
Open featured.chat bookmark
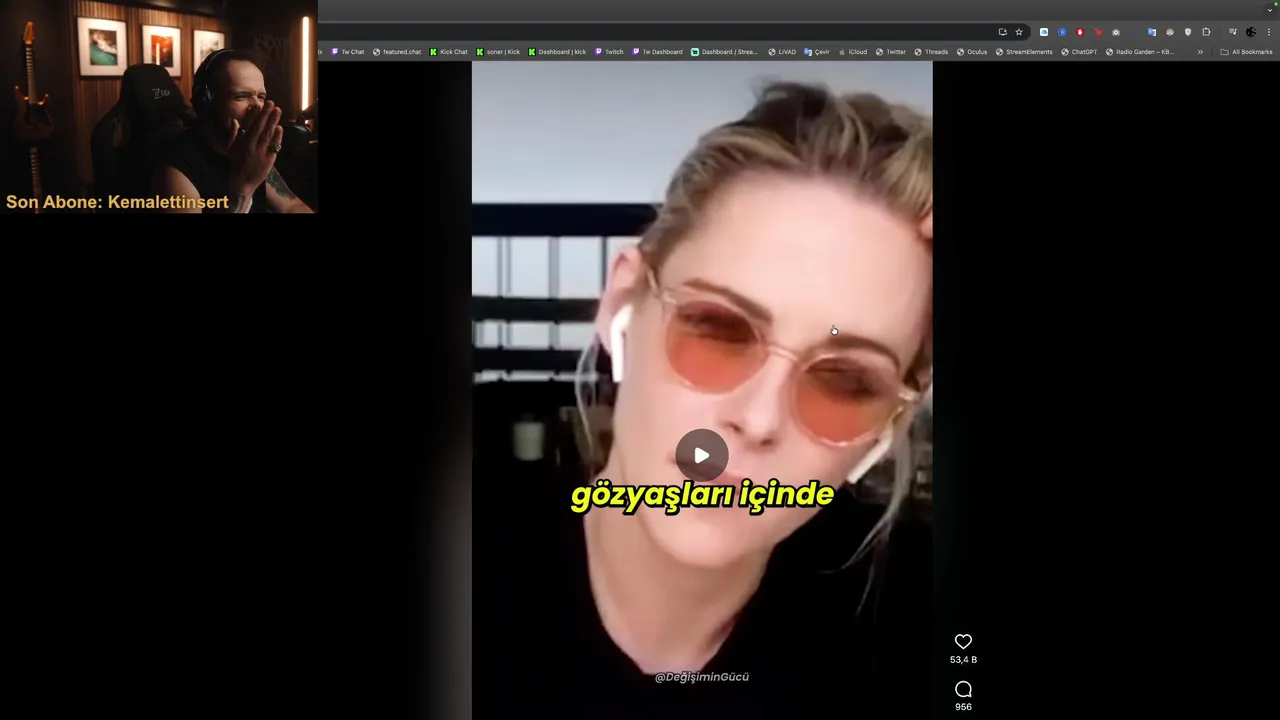397,52
